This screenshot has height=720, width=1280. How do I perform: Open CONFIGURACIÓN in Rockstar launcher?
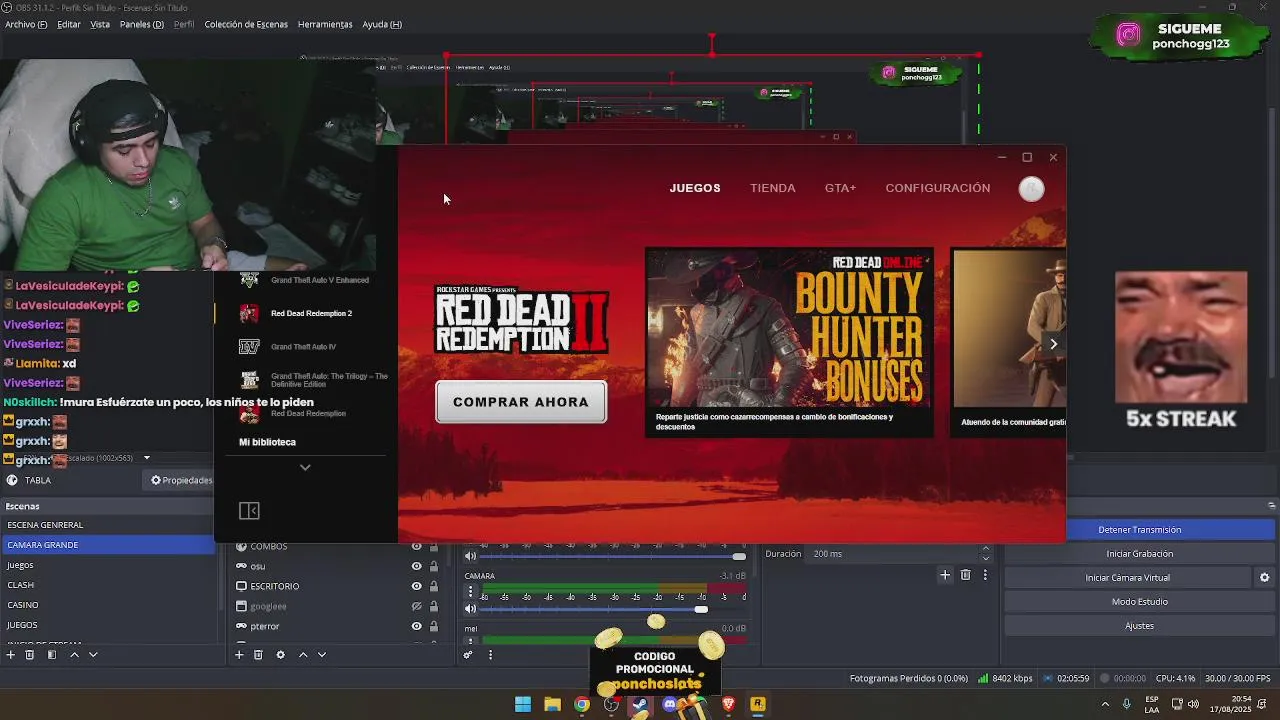coord(937,188)
